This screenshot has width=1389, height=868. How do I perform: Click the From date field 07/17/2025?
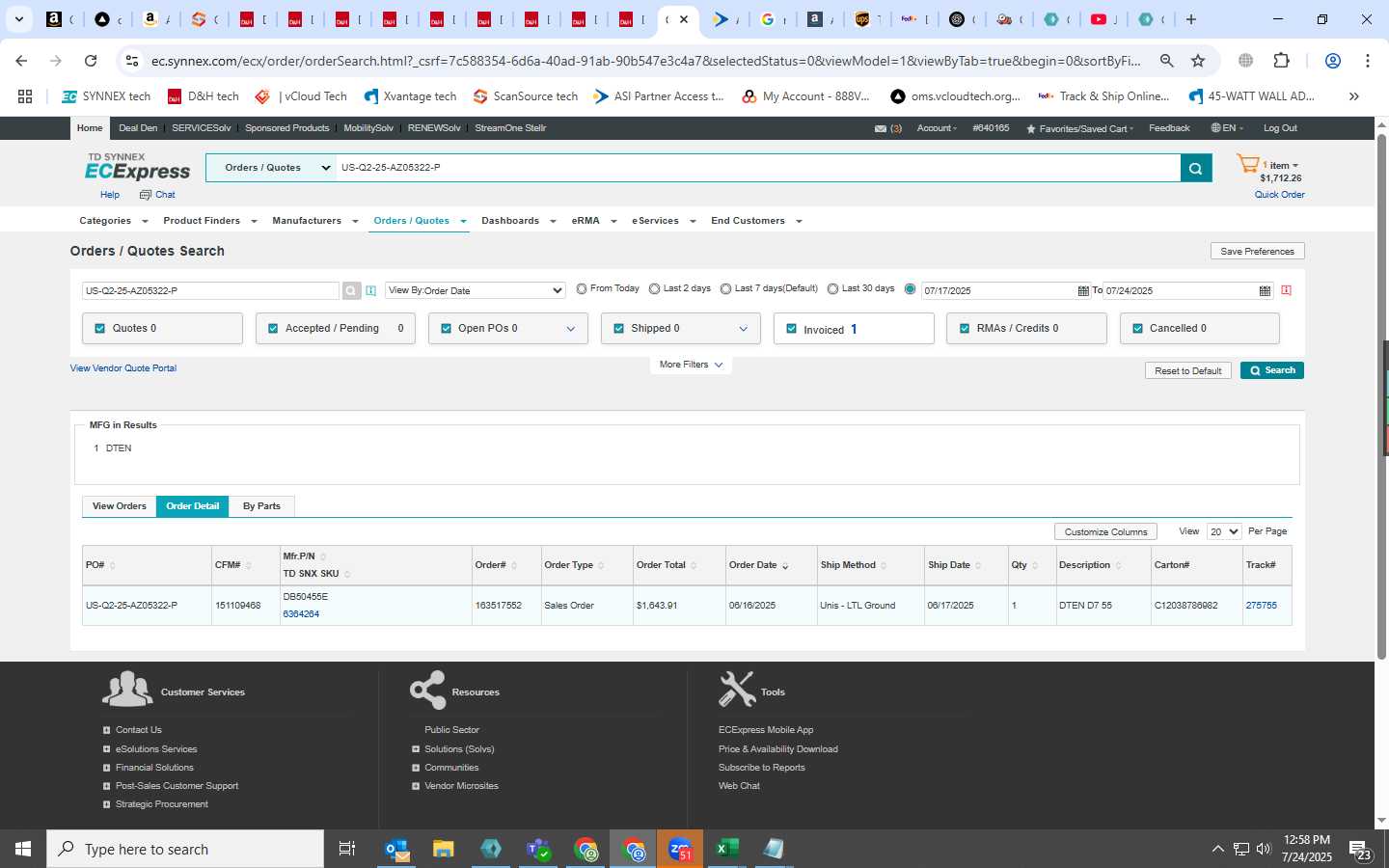pos(998,290)
